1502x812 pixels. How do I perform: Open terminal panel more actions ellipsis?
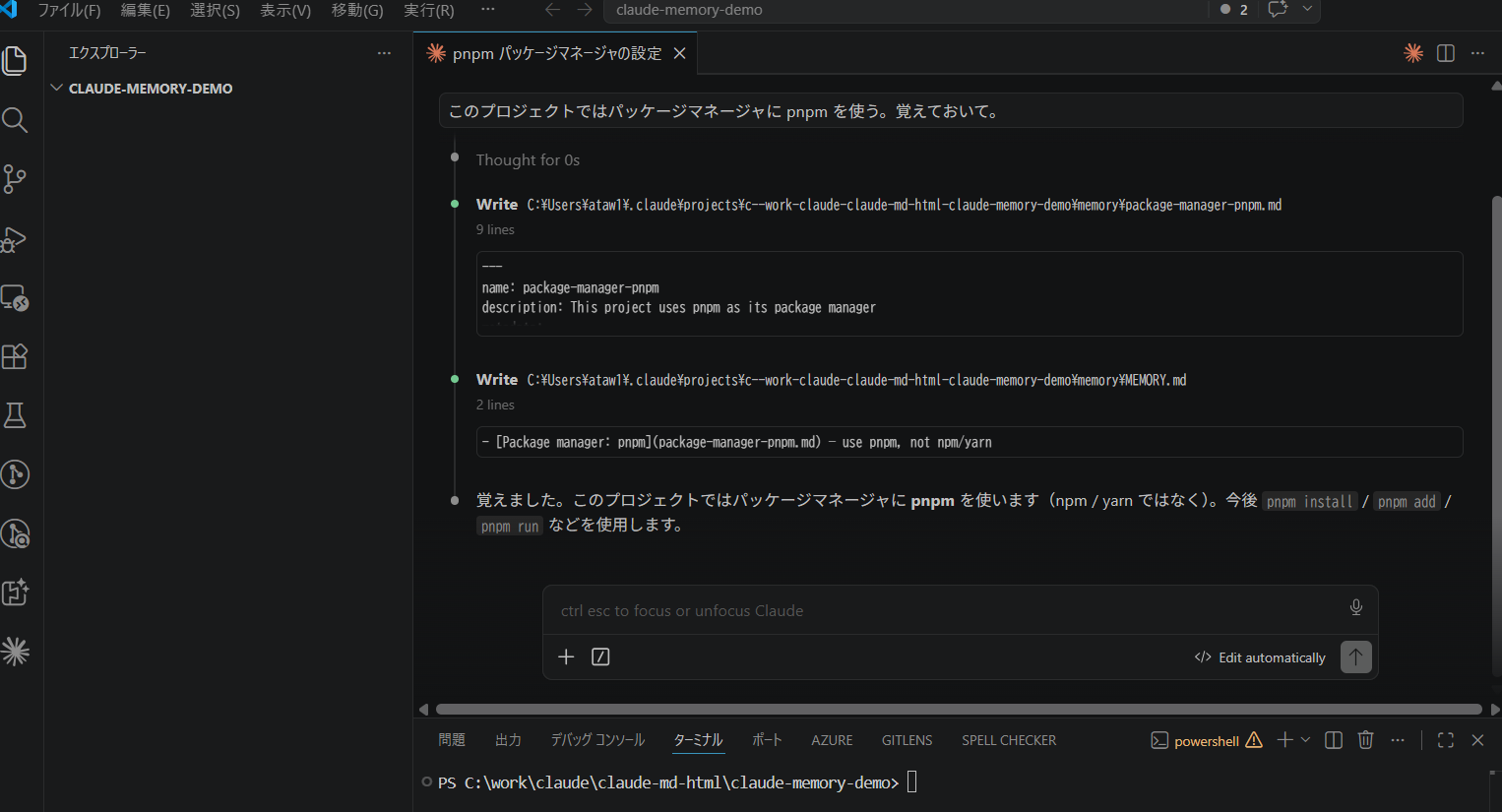click(x=1398, y=740)
